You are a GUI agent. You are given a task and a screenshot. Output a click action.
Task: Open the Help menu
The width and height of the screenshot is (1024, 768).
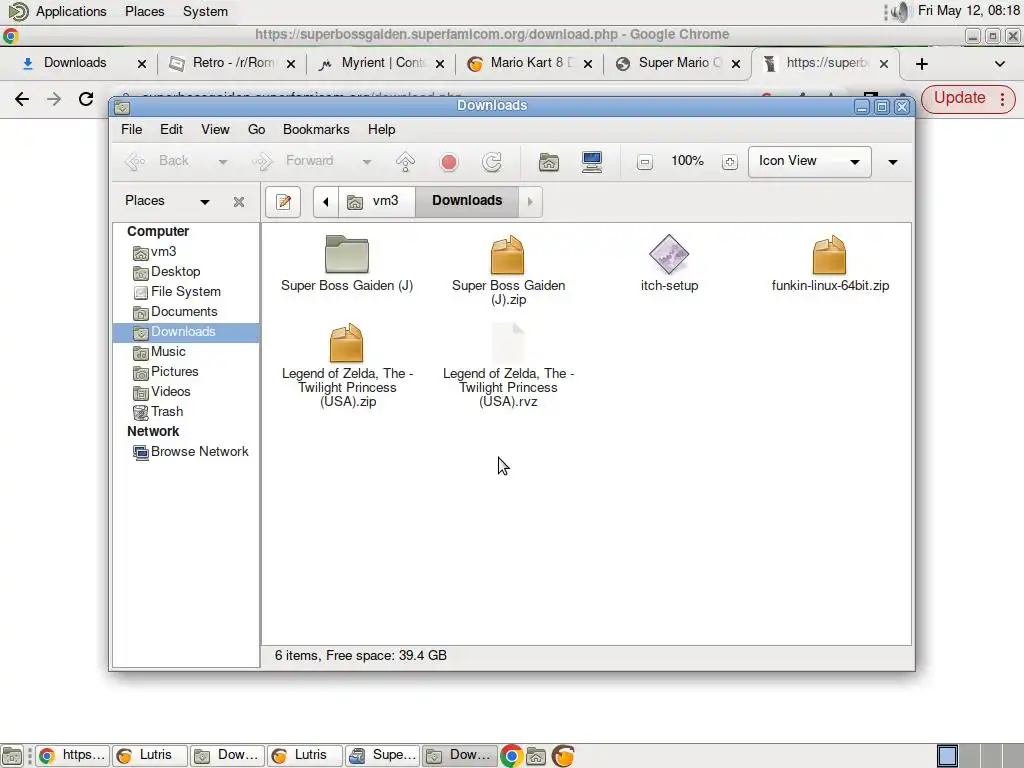[x=381, y=129]
